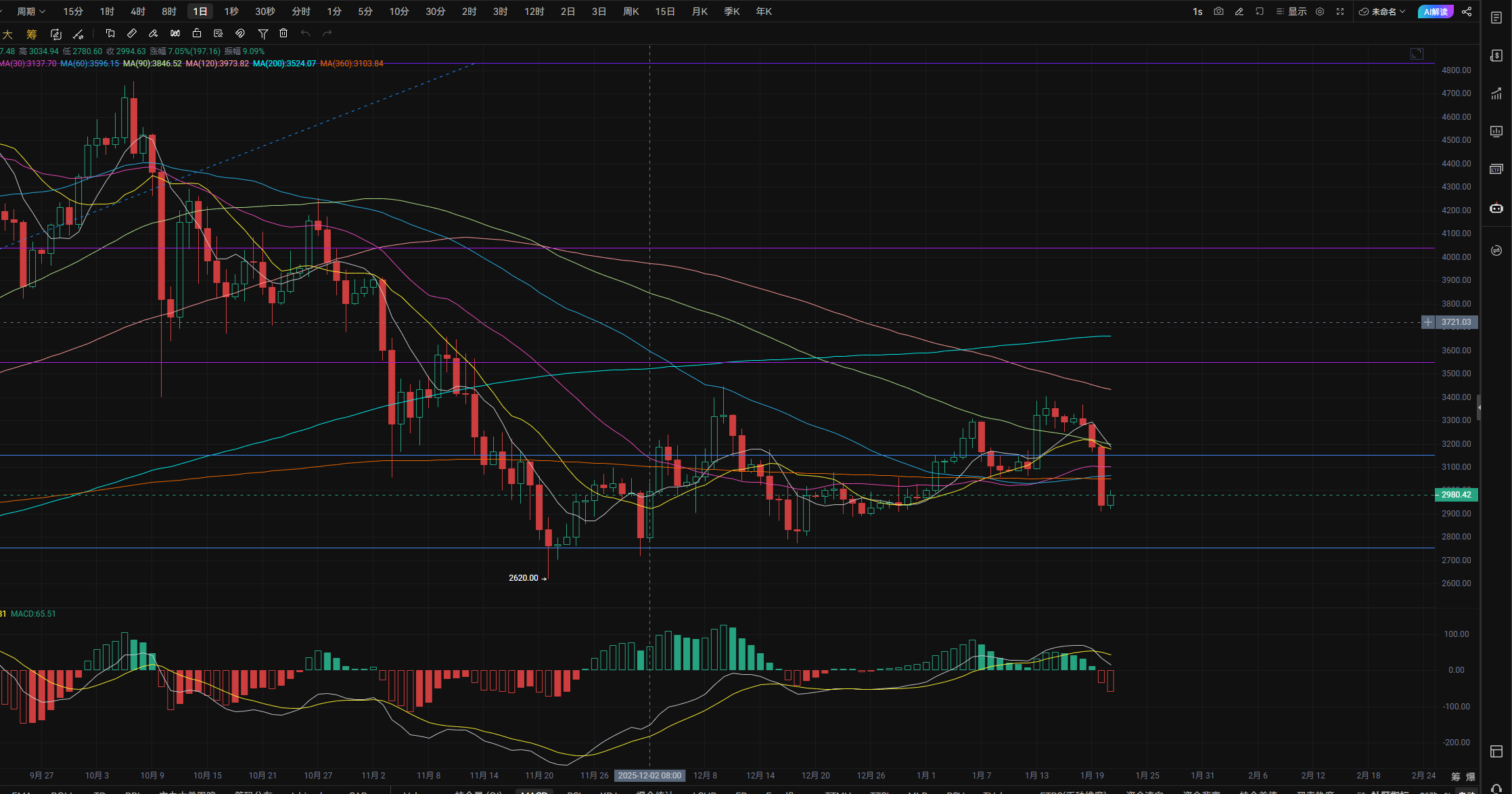Open the robot assistant sidebar icon
The image size is (1512, 794).
[1496, 208]
